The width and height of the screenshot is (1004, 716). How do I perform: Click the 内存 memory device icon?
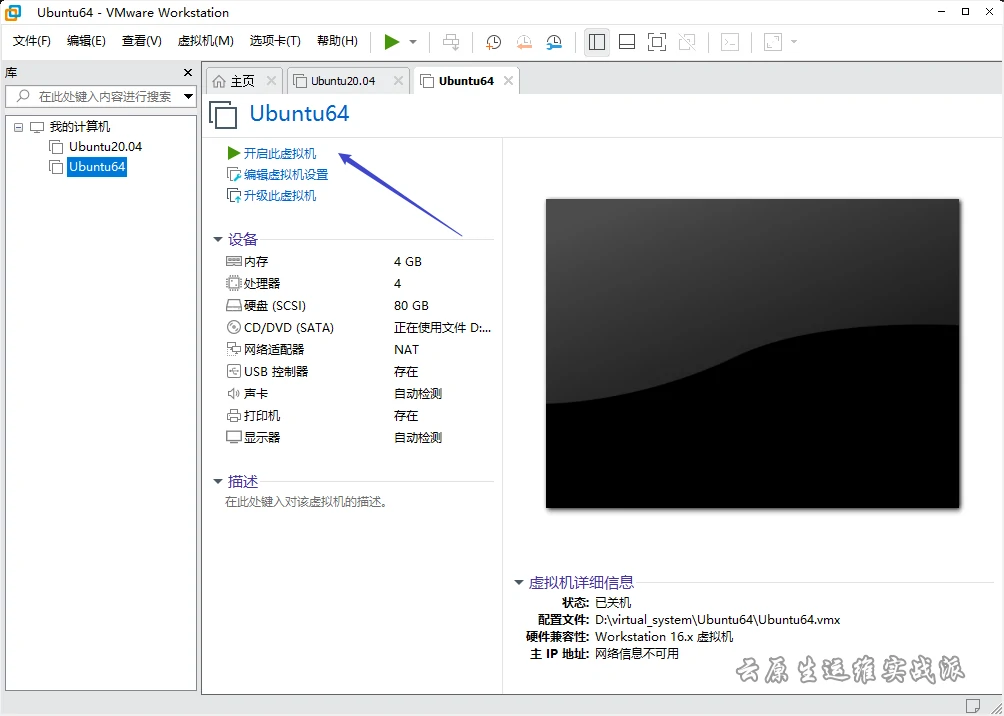pos(234,261)
